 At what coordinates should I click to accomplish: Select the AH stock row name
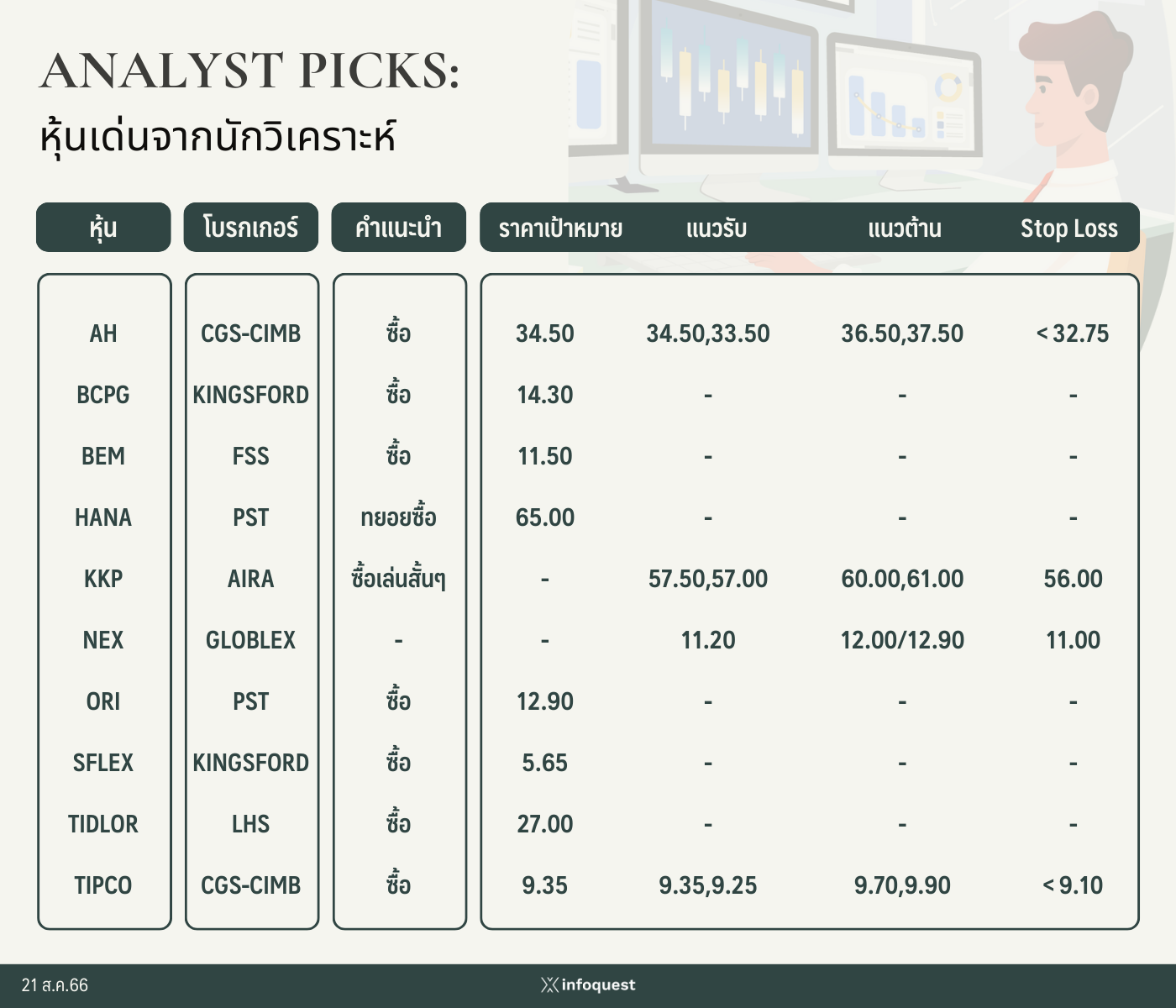(103, 333)
